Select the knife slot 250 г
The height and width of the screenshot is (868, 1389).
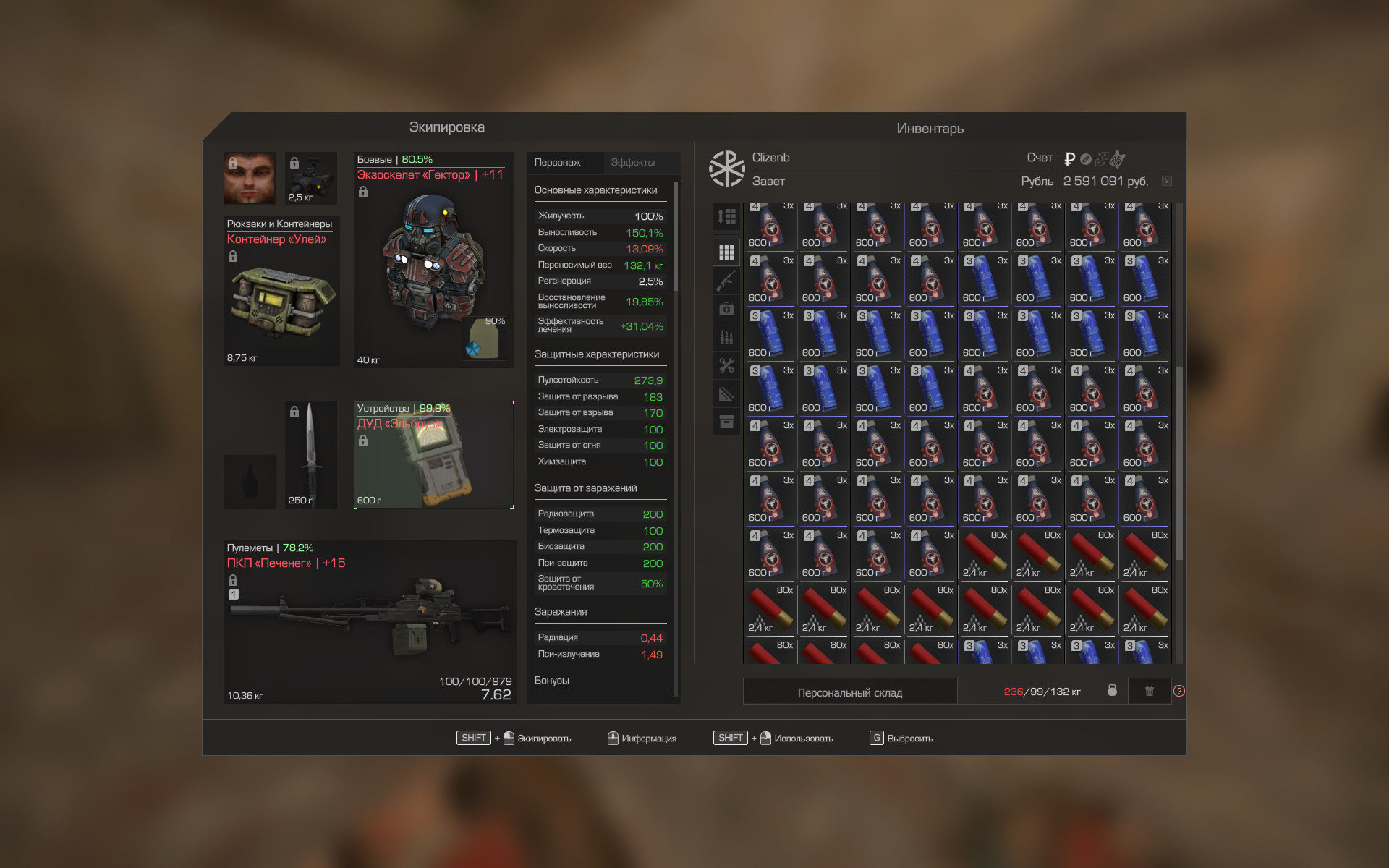311,454
